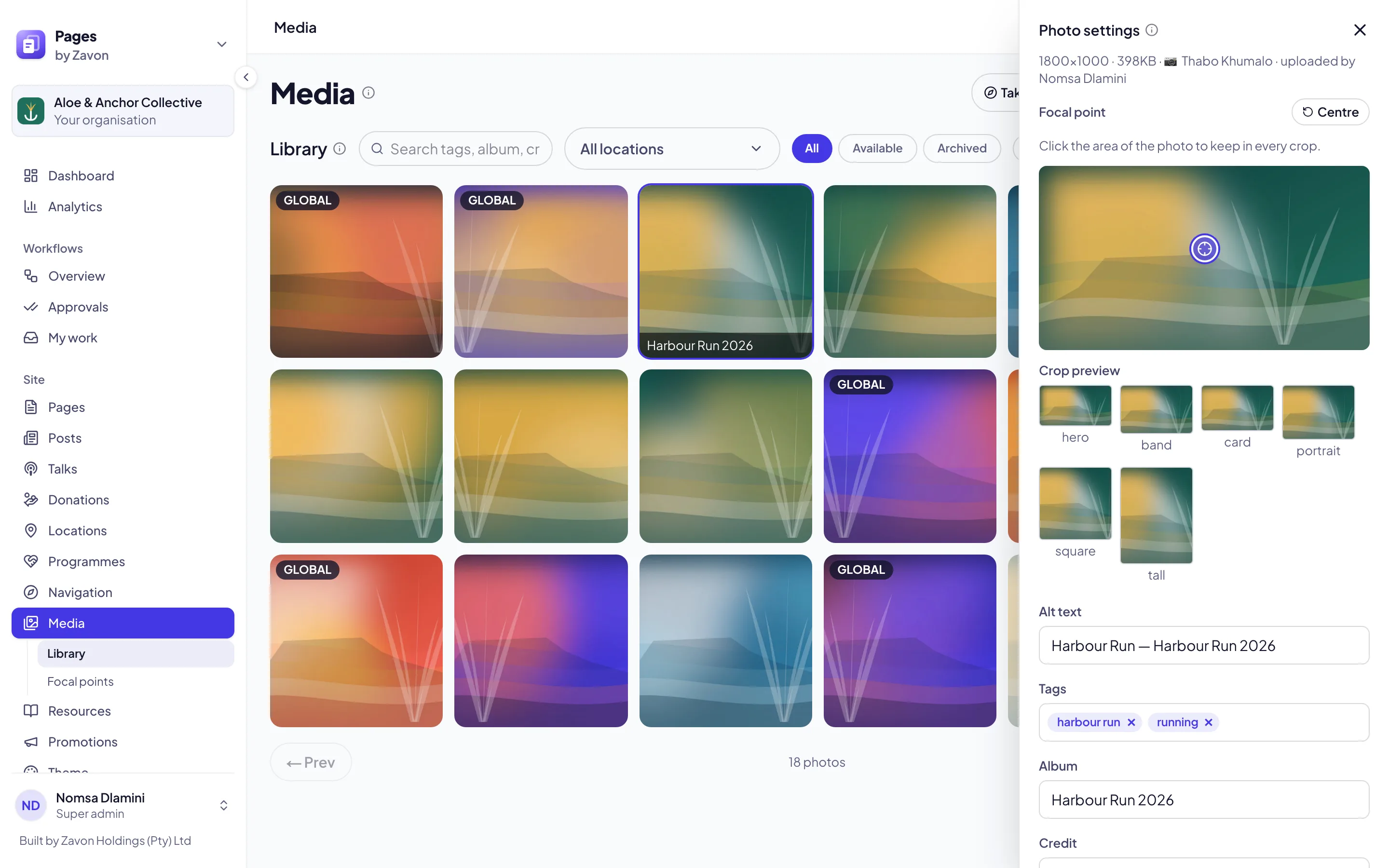Click the Aloe & Anchor Collective organisation card
Viewport: 1389px width, 868px height.
click(x=123, y=111)
